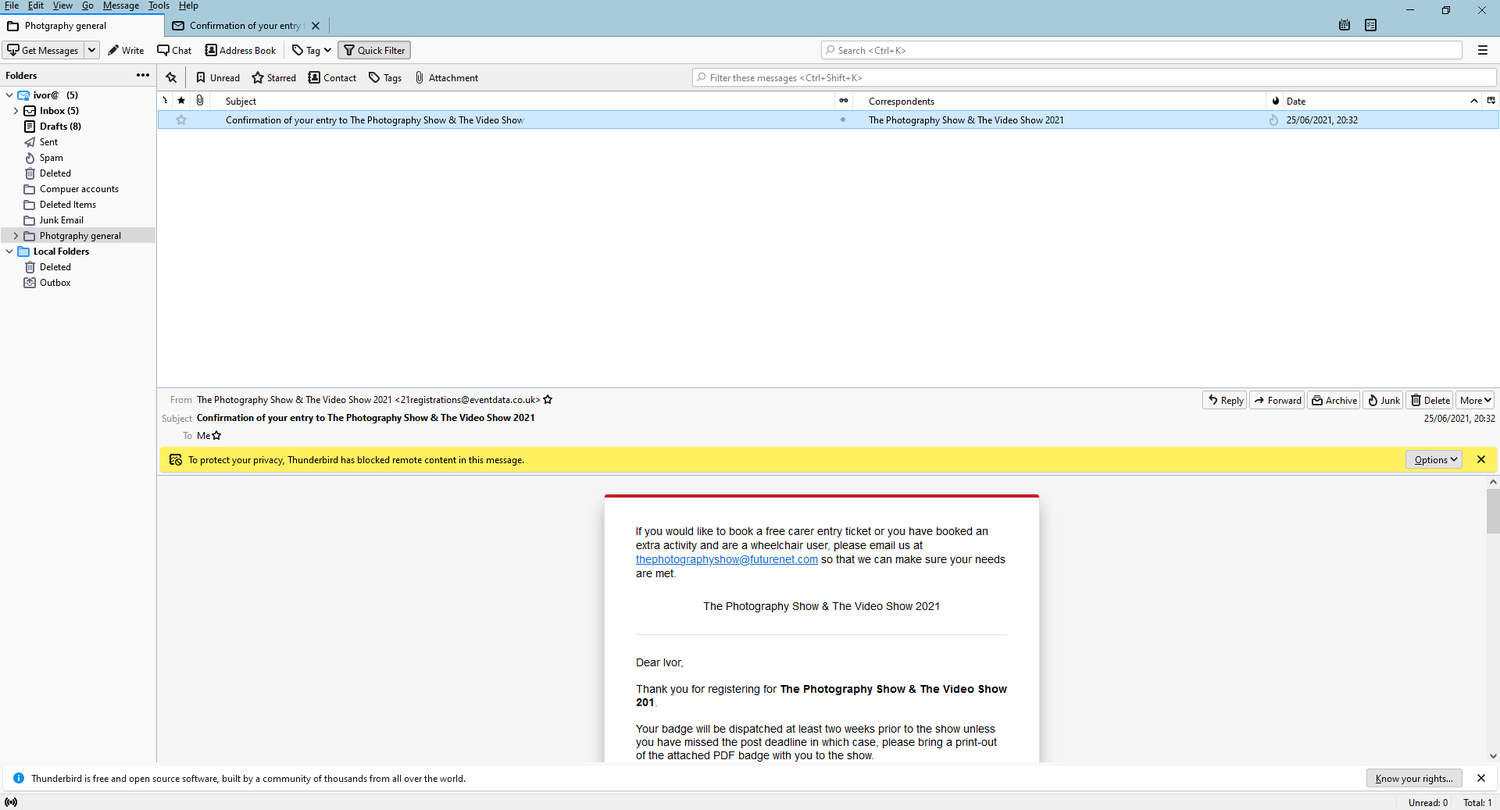Open the File menu
This screenshot has width=1500, height=810.
click(x=12, y=6)
